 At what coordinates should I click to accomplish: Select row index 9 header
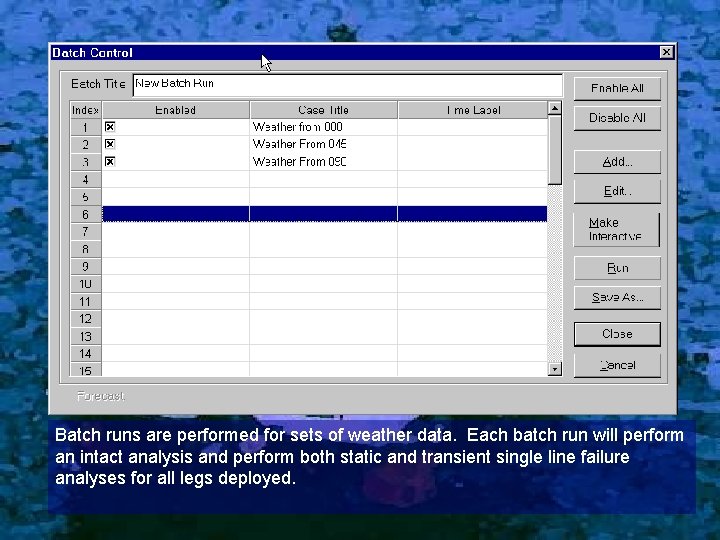[85, 266]
